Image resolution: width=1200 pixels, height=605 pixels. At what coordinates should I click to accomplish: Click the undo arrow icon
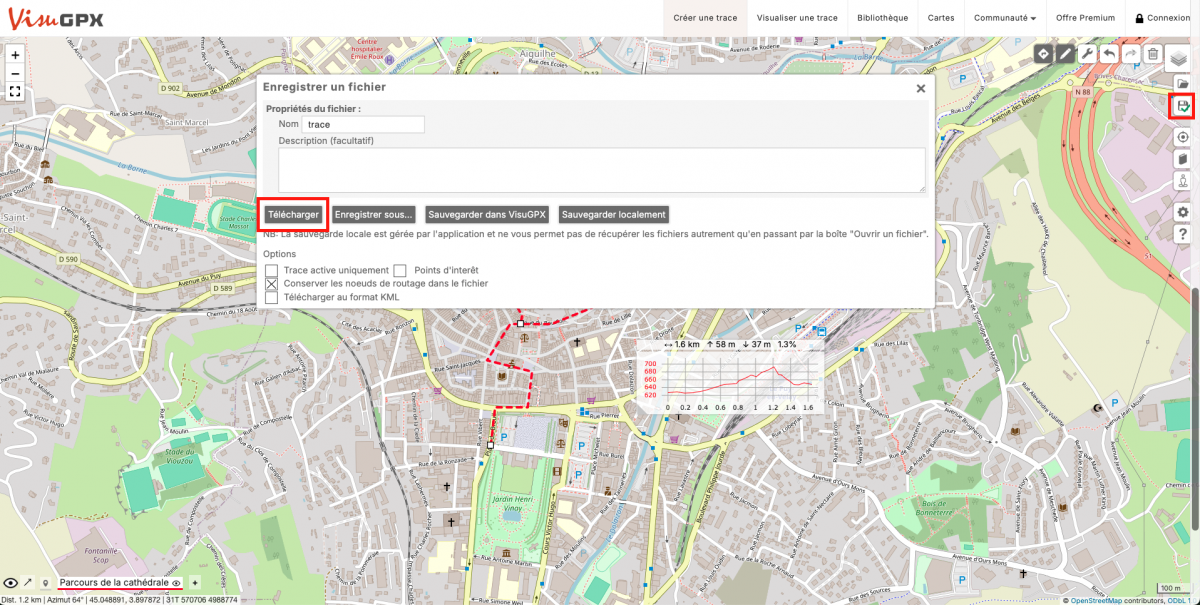(1110, 54)
